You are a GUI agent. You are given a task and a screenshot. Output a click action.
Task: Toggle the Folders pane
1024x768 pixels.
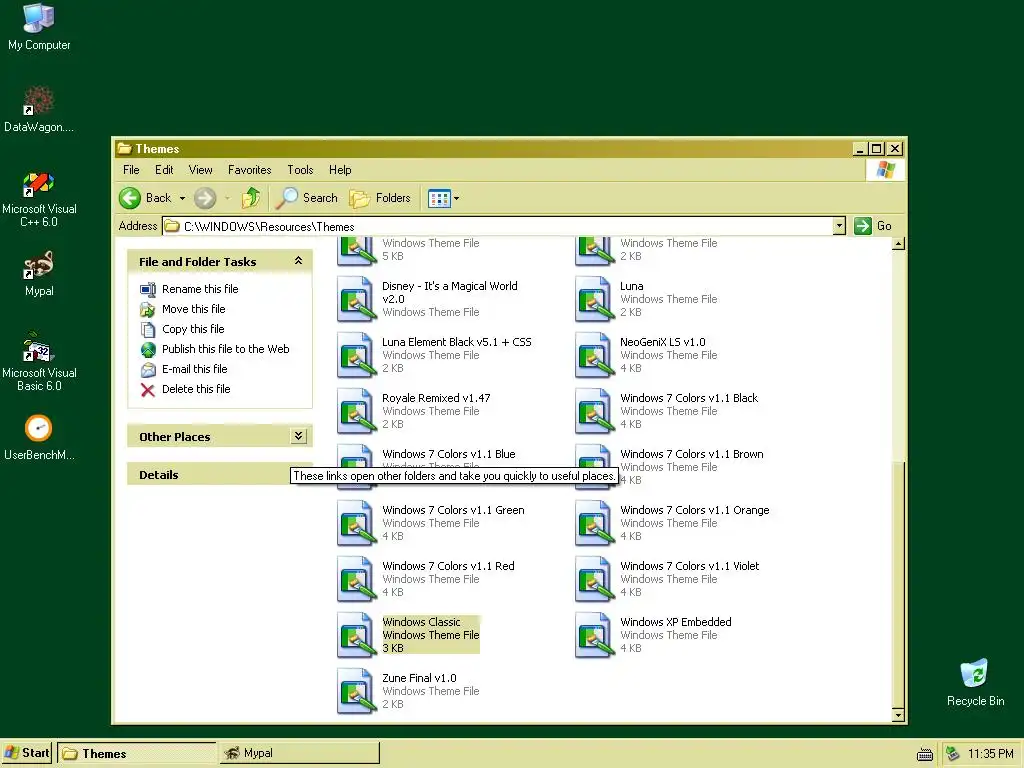tap(380, 198)
